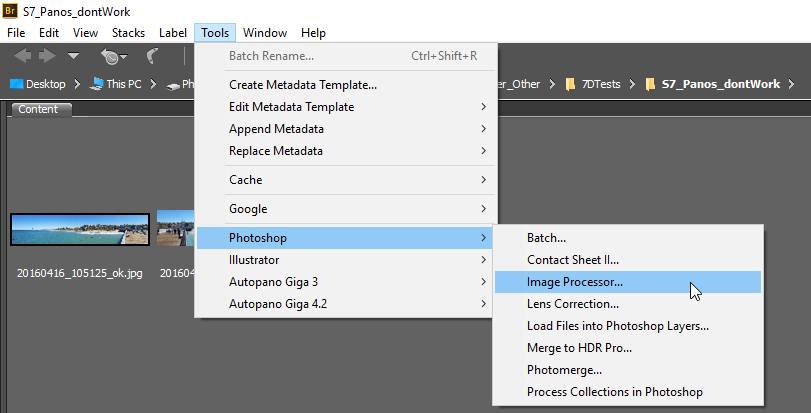Open the View menu

tap(85, 33)
